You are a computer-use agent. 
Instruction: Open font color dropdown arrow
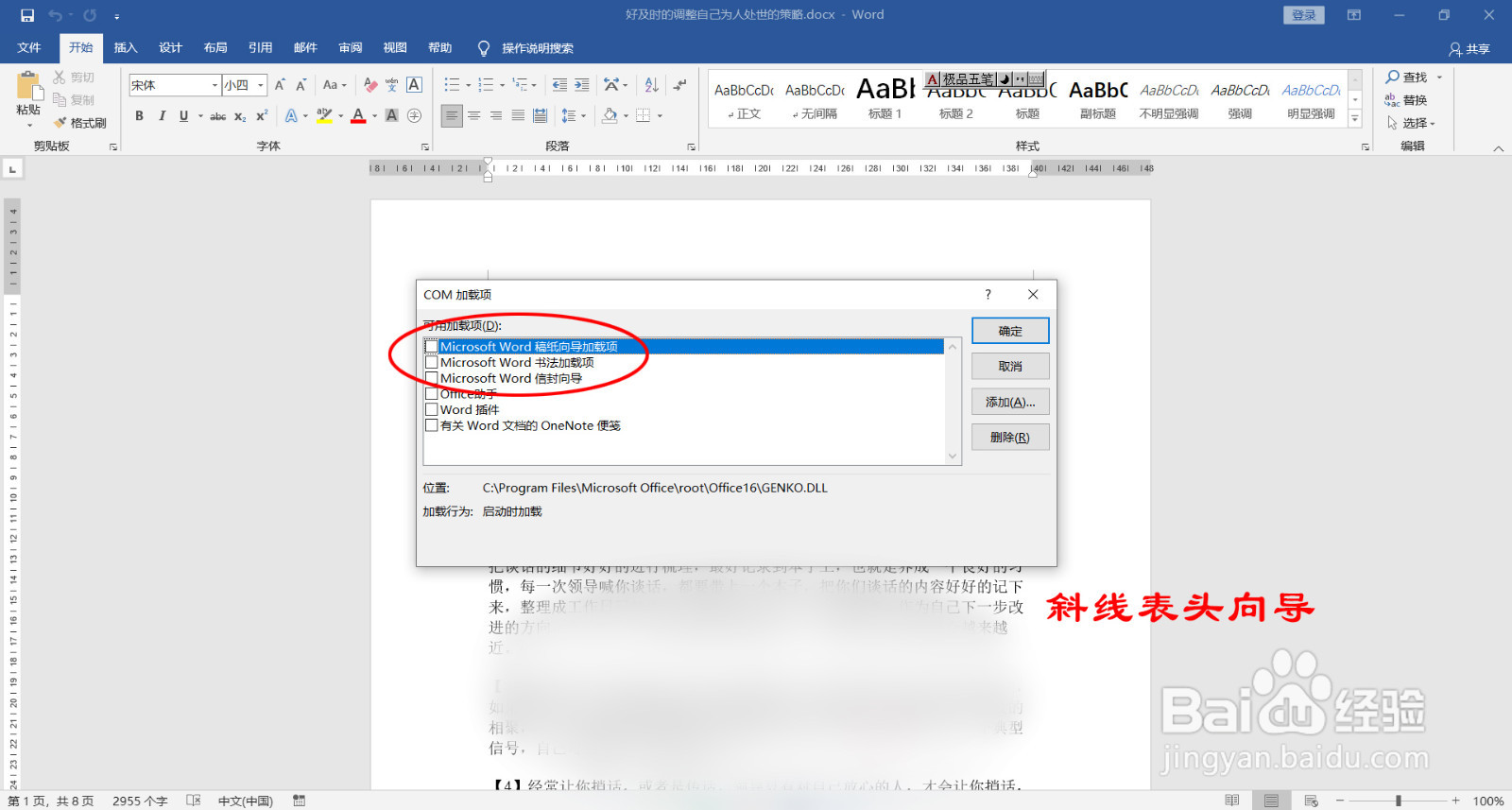[374, 116]
